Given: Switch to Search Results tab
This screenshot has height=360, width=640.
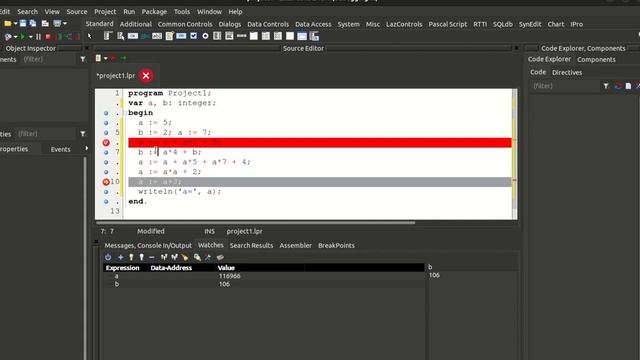Looking at the screenshot, I should [251, 245].
